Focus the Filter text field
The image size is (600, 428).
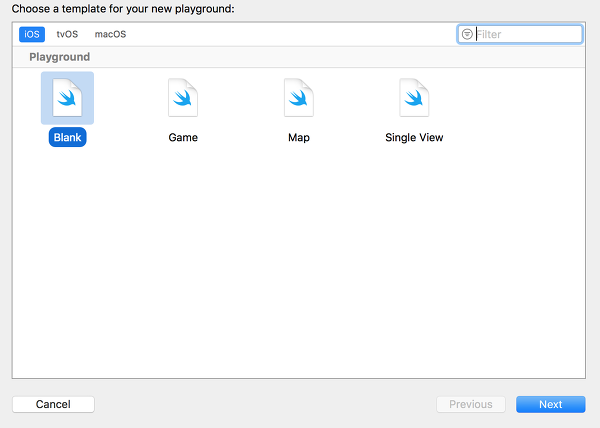(x=520, y=34)
